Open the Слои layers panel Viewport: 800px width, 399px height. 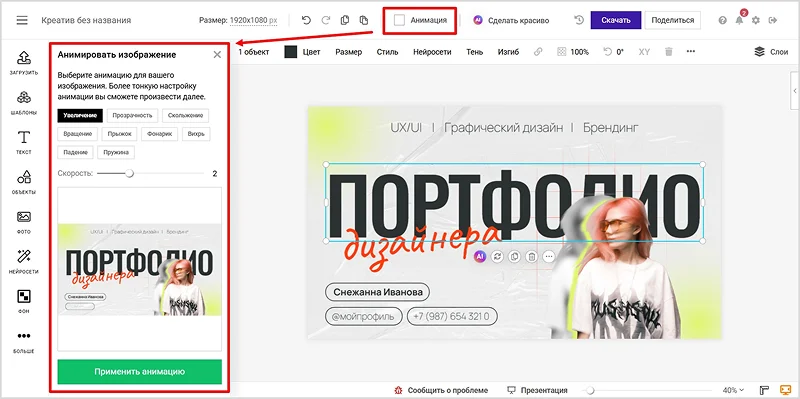771,52
